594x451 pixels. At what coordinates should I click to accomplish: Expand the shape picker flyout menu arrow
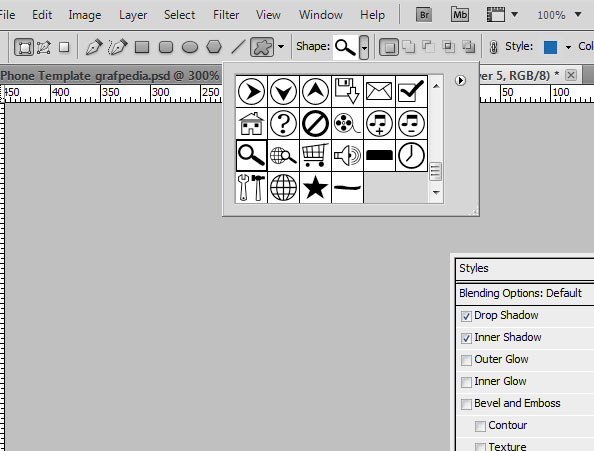tap(460, 81)
